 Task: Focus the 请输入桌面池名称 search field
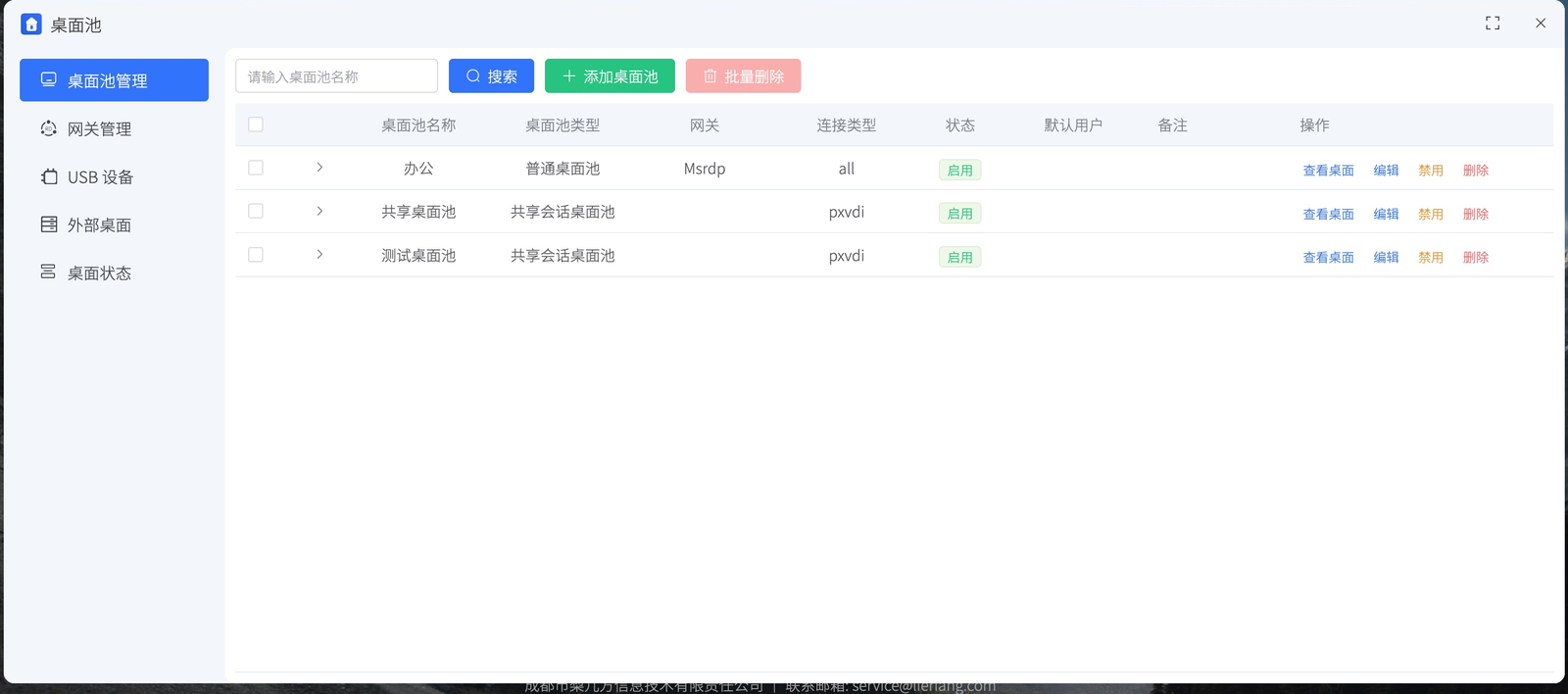(x=336, y=75)
